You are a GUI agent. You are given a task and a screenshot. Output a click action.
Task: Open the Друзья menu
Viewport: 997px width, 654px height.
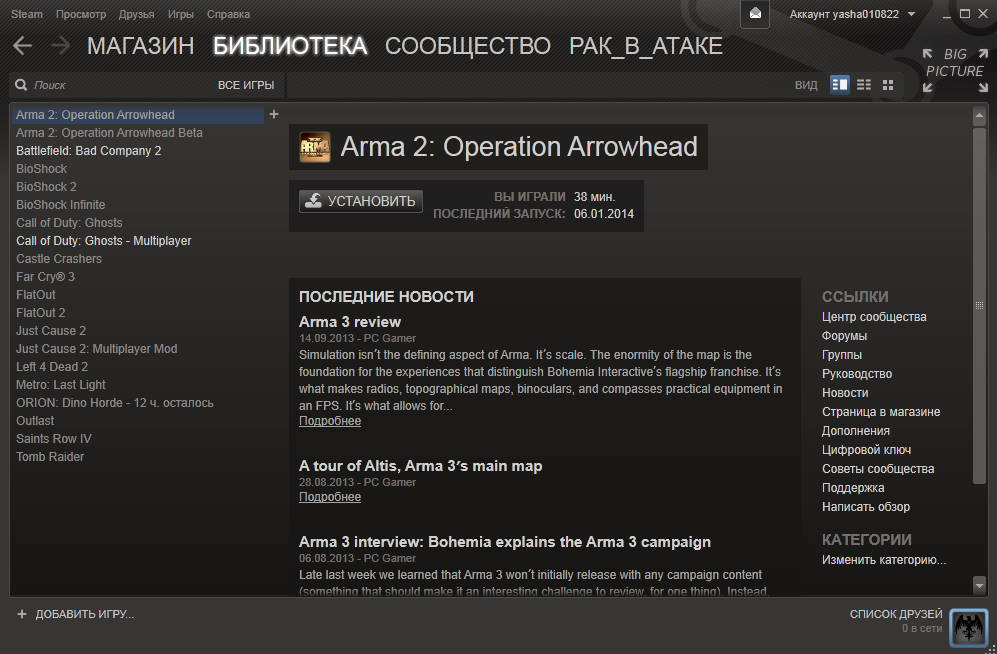click(137, 14)
